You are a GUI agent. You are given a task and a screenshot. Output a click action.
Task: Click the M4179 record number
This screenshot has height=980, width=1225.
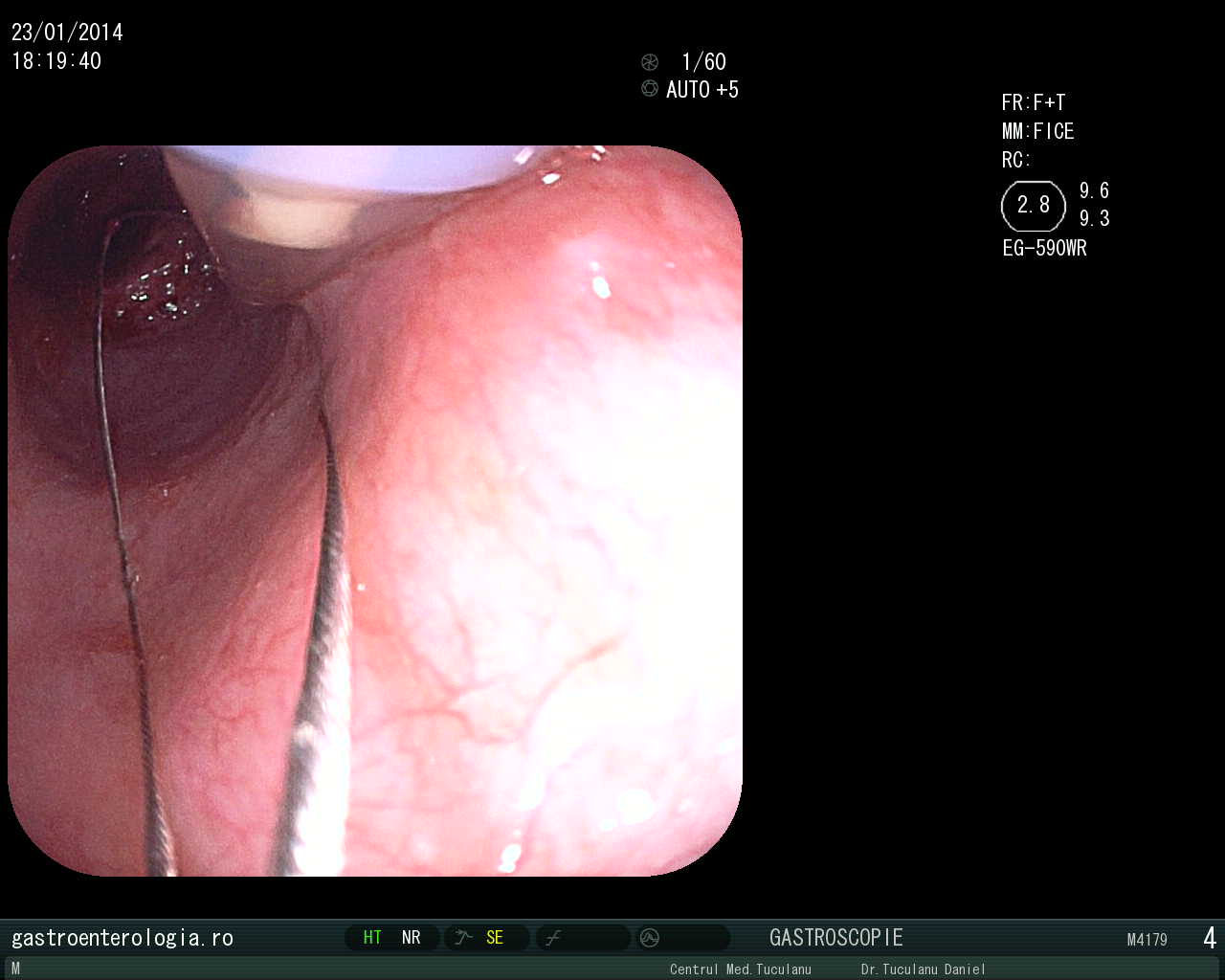click(1147, 940)
